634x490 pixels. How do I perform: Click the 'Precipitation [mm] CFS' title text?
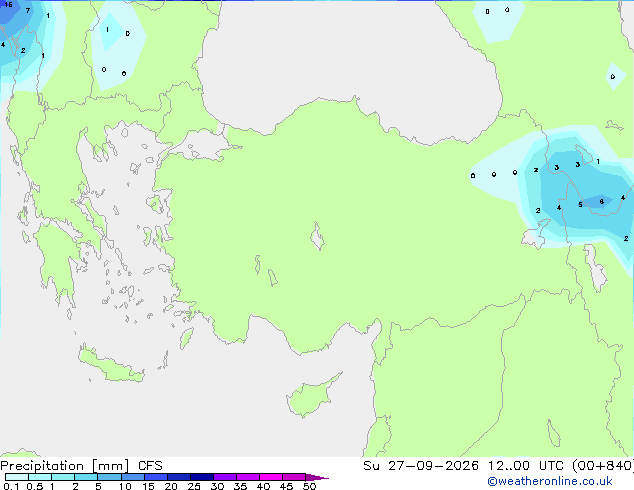(x=81, y=466)
